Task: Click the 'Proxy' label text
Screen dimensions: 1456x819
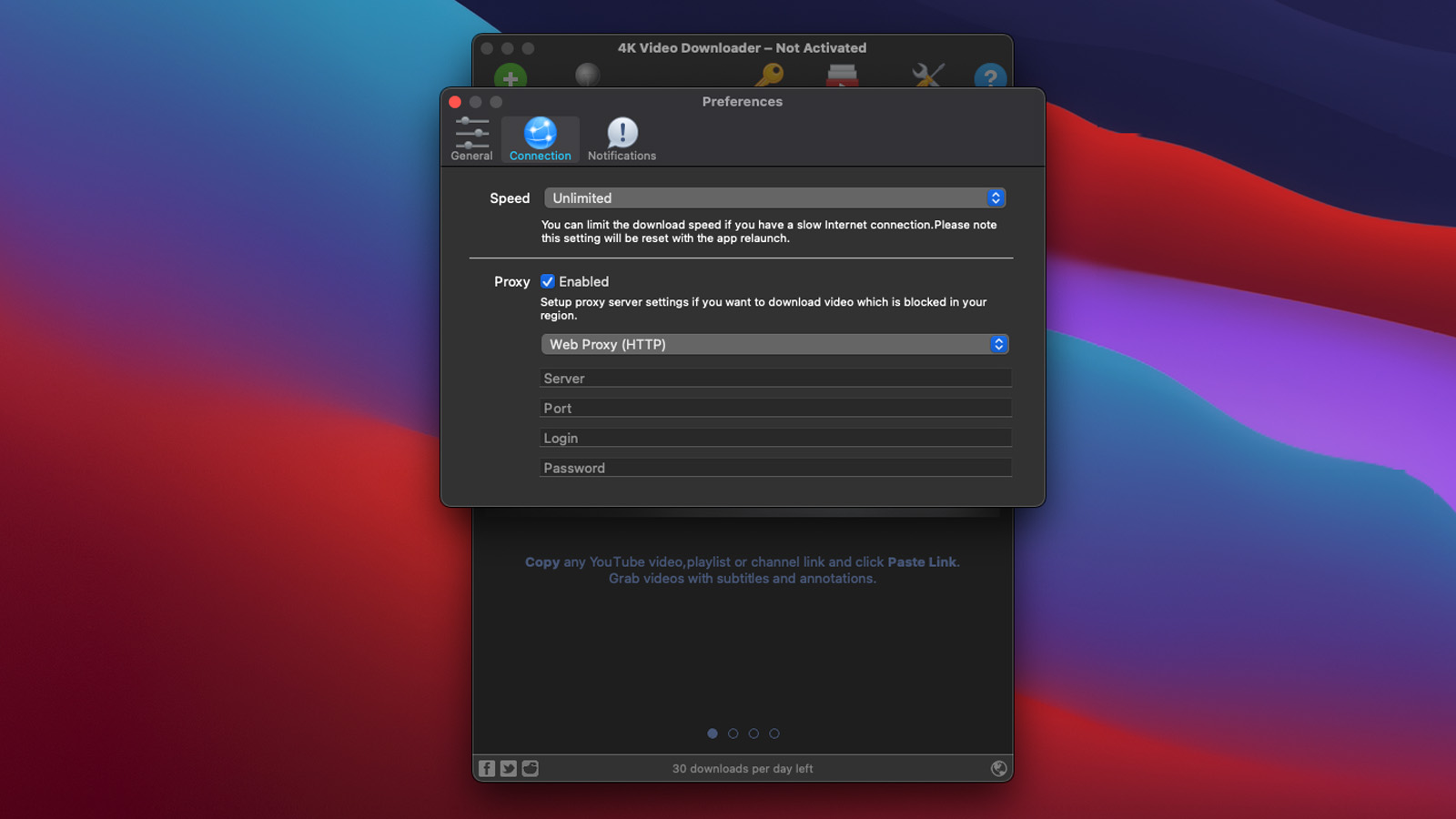Action: [x=511, y=282]
